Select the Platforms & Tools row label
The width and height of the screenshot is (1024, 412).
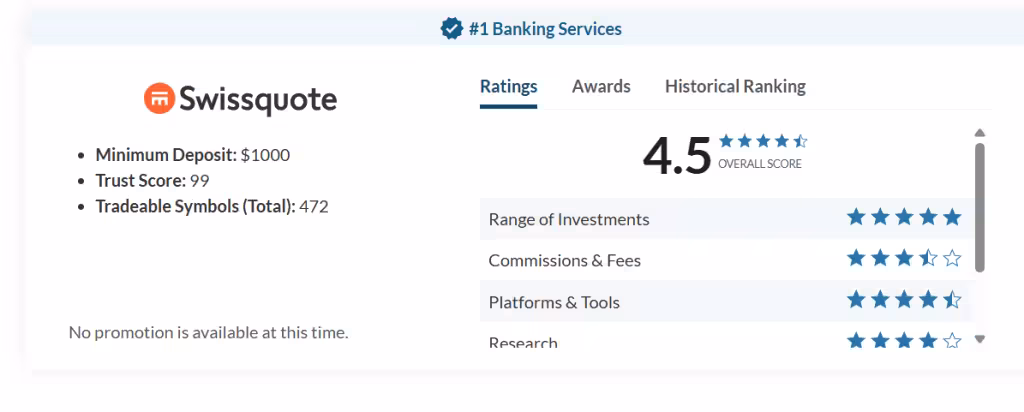(x=553, y=302)
